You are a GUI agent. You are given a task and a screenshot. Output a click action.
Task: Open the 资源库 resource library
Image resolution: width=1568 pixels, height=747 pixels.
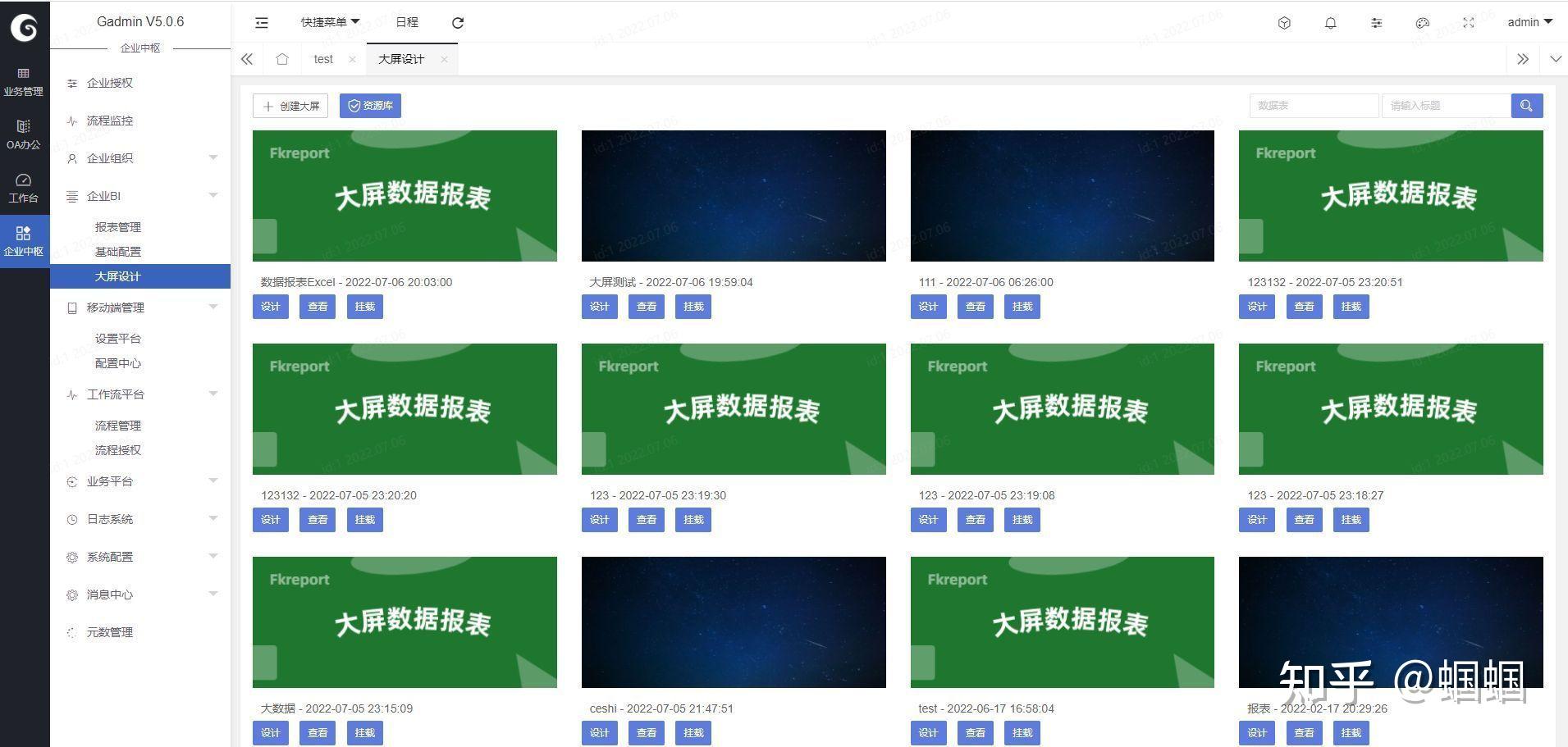371,105
